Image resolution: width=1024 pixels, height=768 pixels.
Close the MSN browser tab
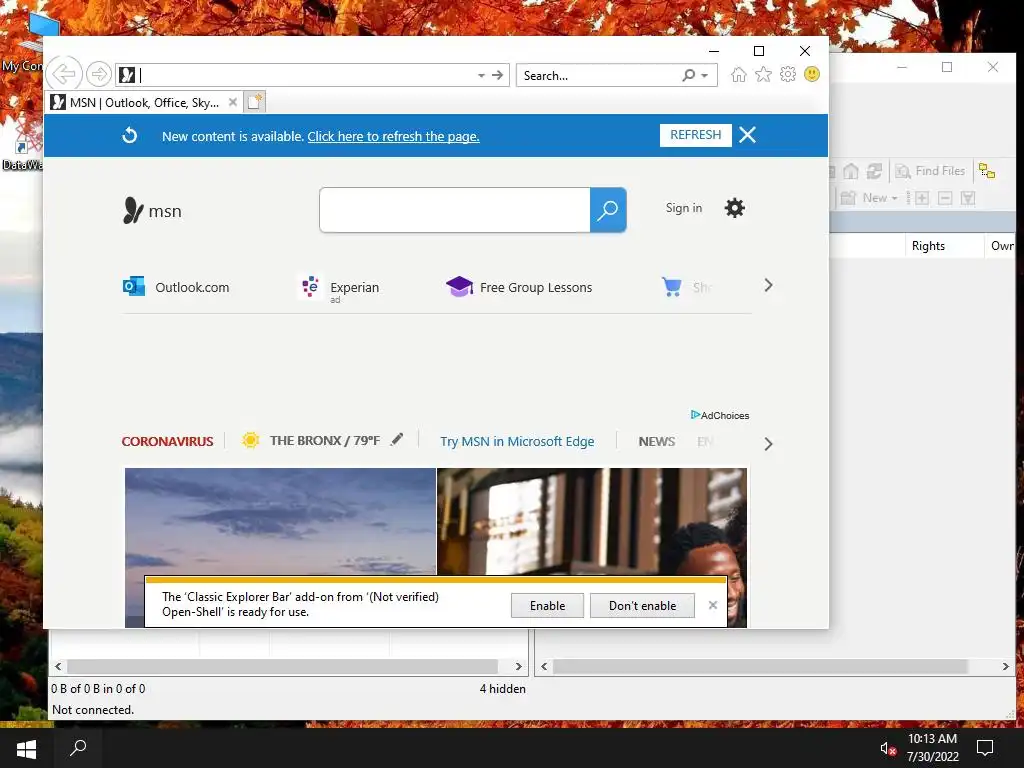click(x=232, y=102)
